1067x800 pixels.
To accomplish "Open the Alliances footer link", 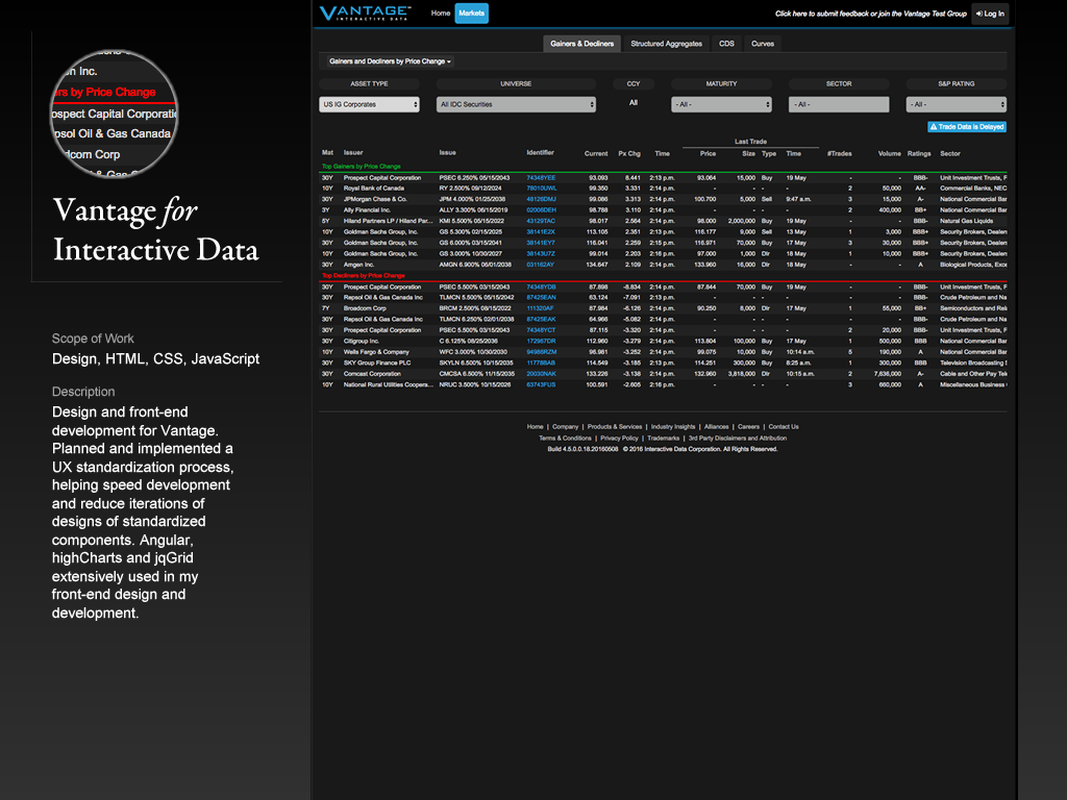I will click(716, 427).
